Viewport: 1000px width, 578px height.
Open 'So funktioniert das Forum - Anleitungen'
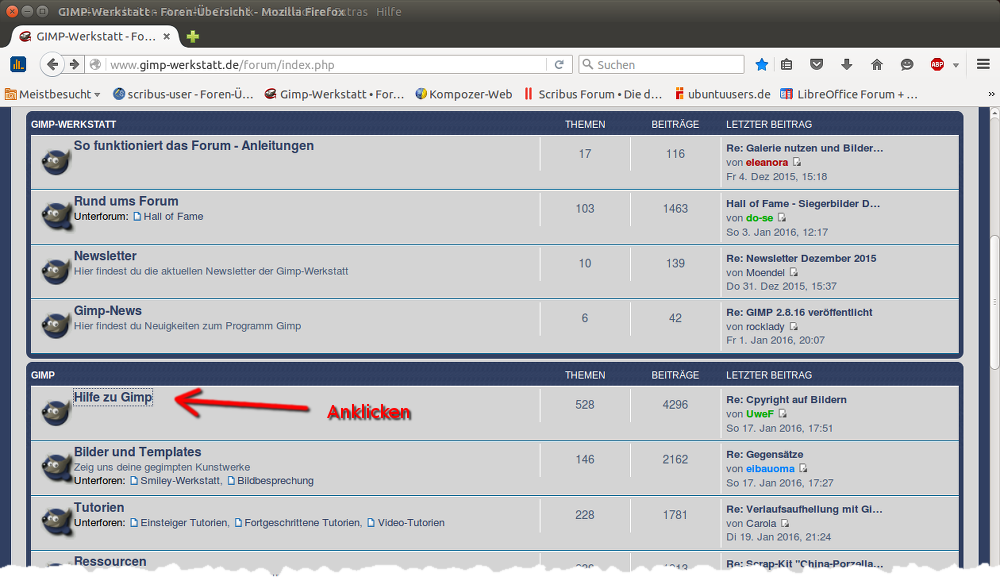pyautogui.click(x=194, y=145)
